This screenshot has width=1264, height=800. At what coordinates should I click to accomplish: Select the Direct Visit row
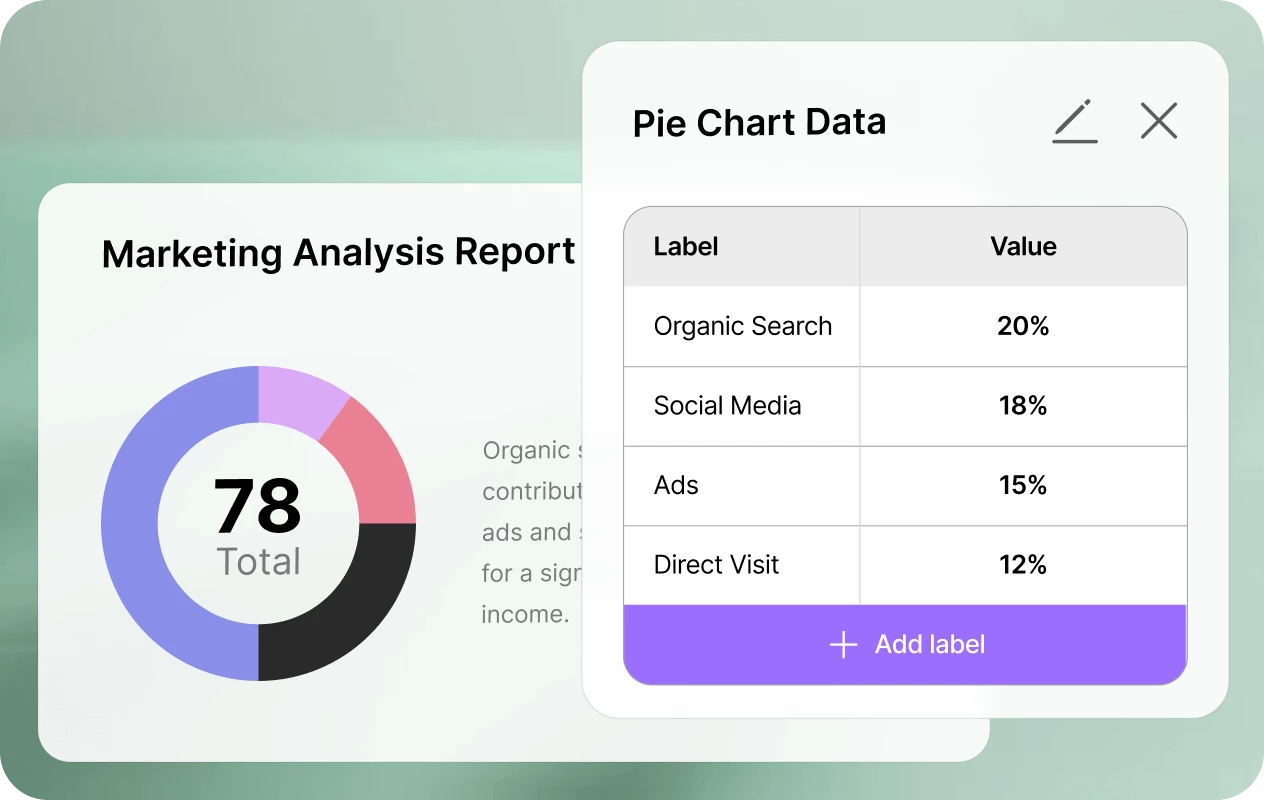pos(716,565)
